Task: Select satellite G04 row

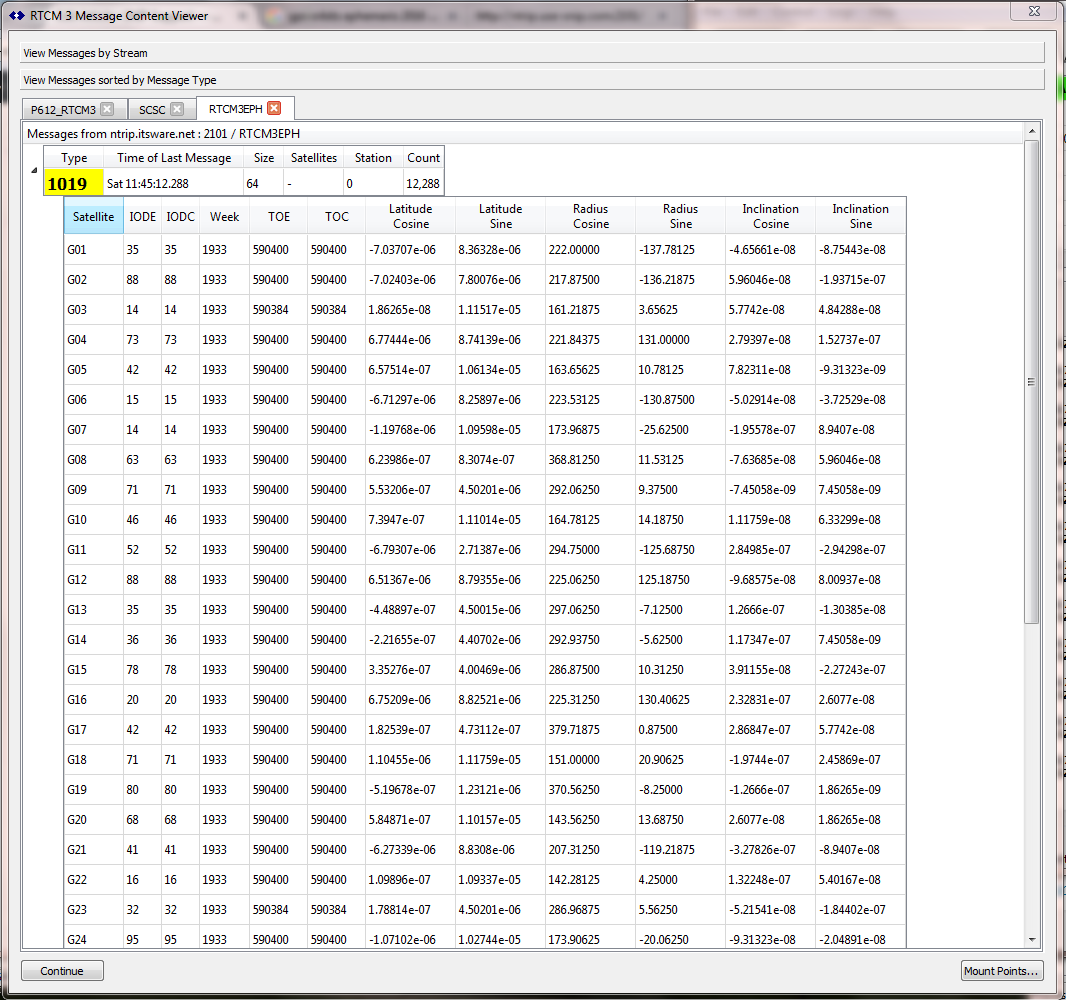Action: pos(485,339)
